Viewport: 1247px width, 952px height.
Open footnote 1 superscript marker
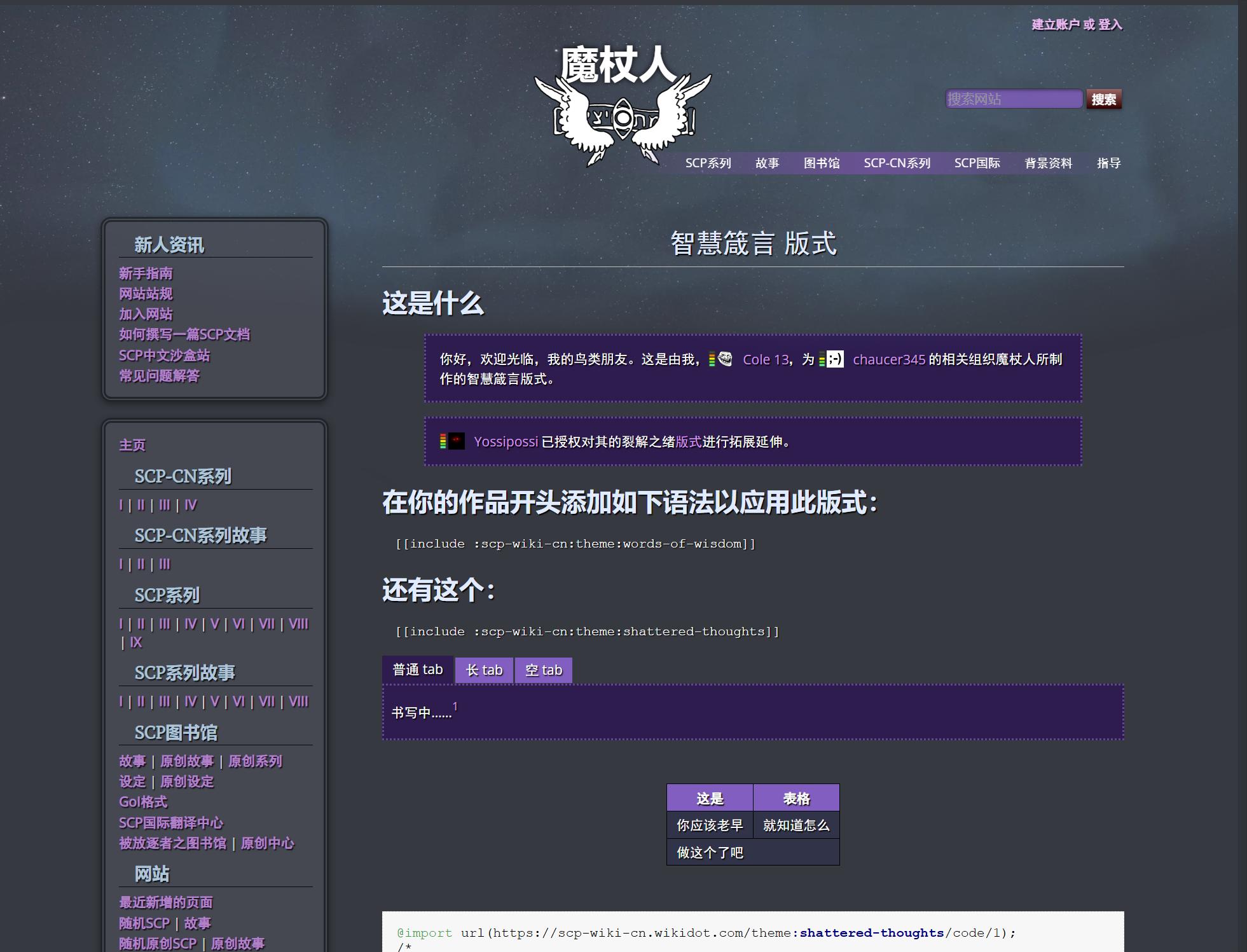(x=455, y=707)
